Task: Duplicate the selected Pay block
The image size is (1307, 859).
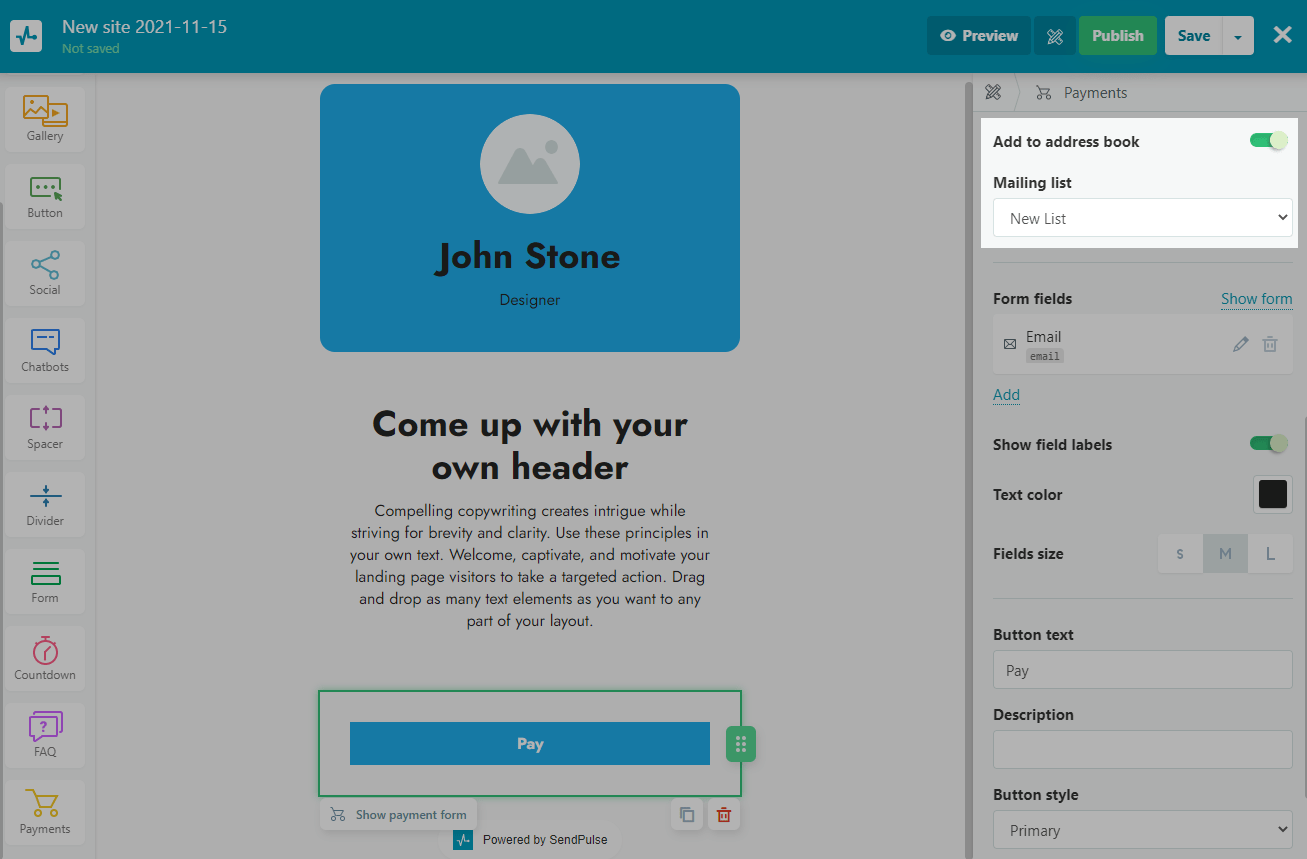Action: 687,814
